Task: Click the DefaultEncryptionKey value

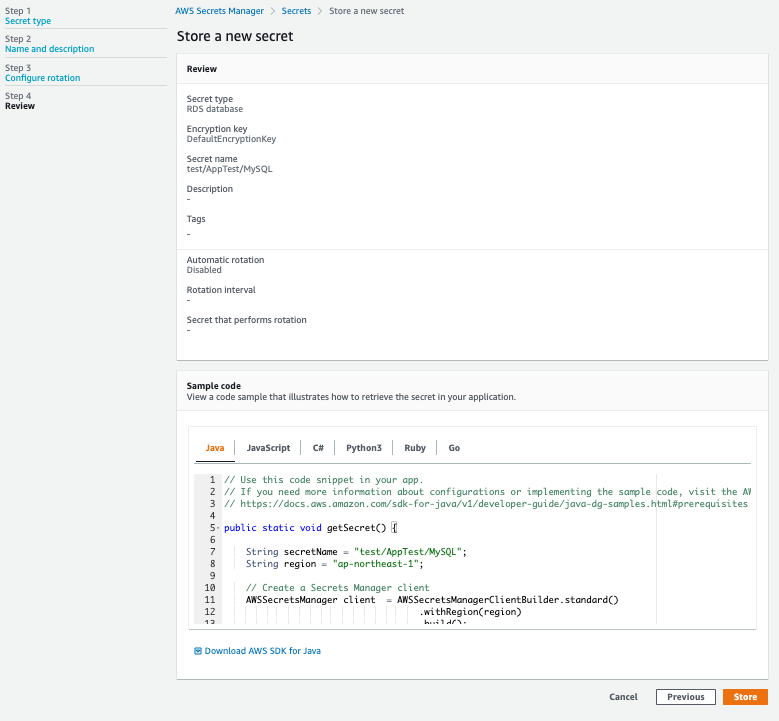Action: click(232, 139)
